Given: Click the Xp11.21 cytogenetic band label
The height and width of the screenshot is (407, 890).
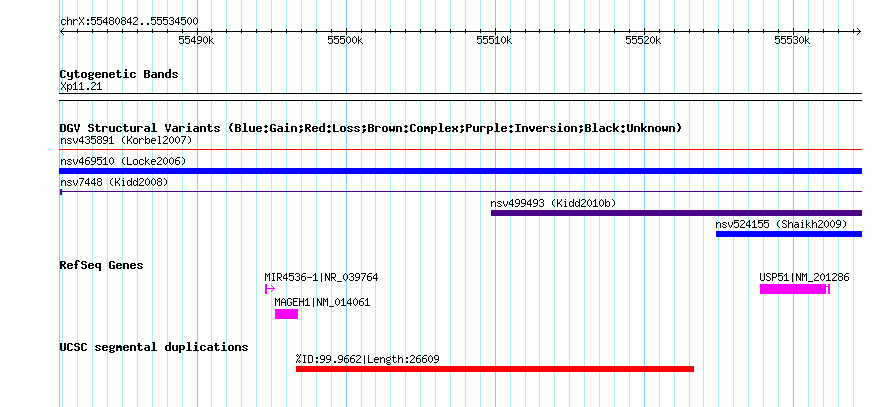Looking at the screenshot, I should pos(81,87).
